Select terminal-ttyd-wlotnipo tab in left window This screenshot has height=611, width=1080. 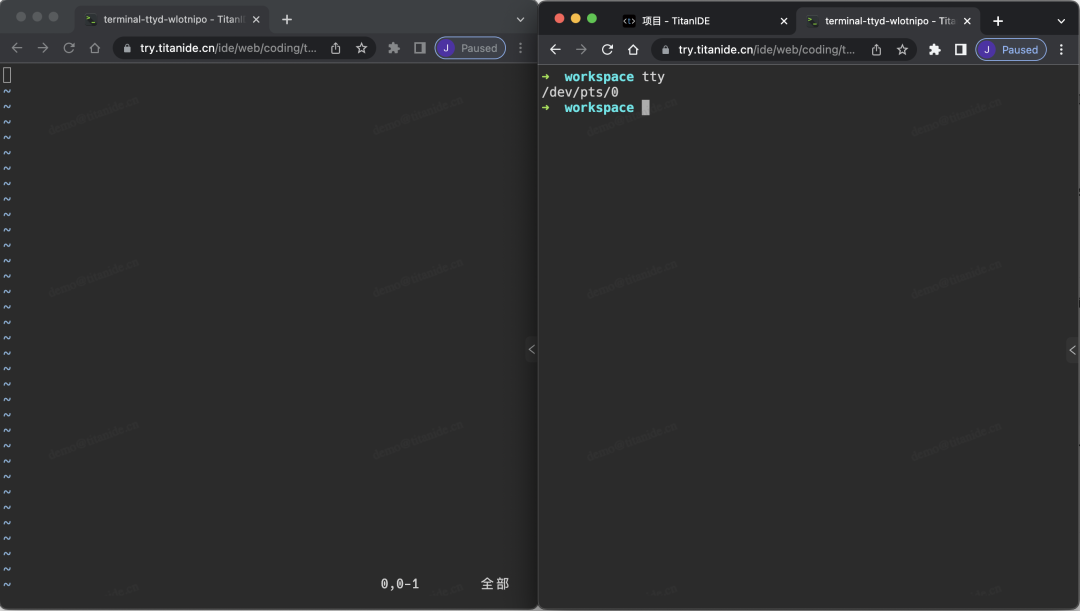(171, 19)
